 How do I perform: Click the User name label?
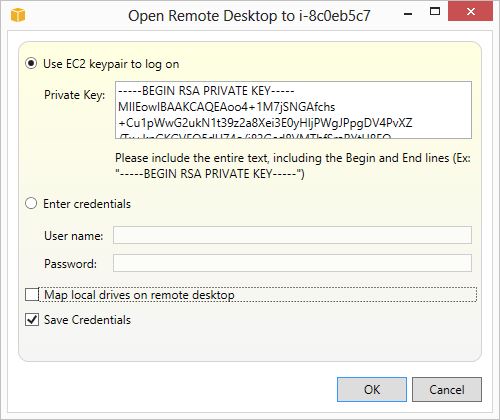74,236
